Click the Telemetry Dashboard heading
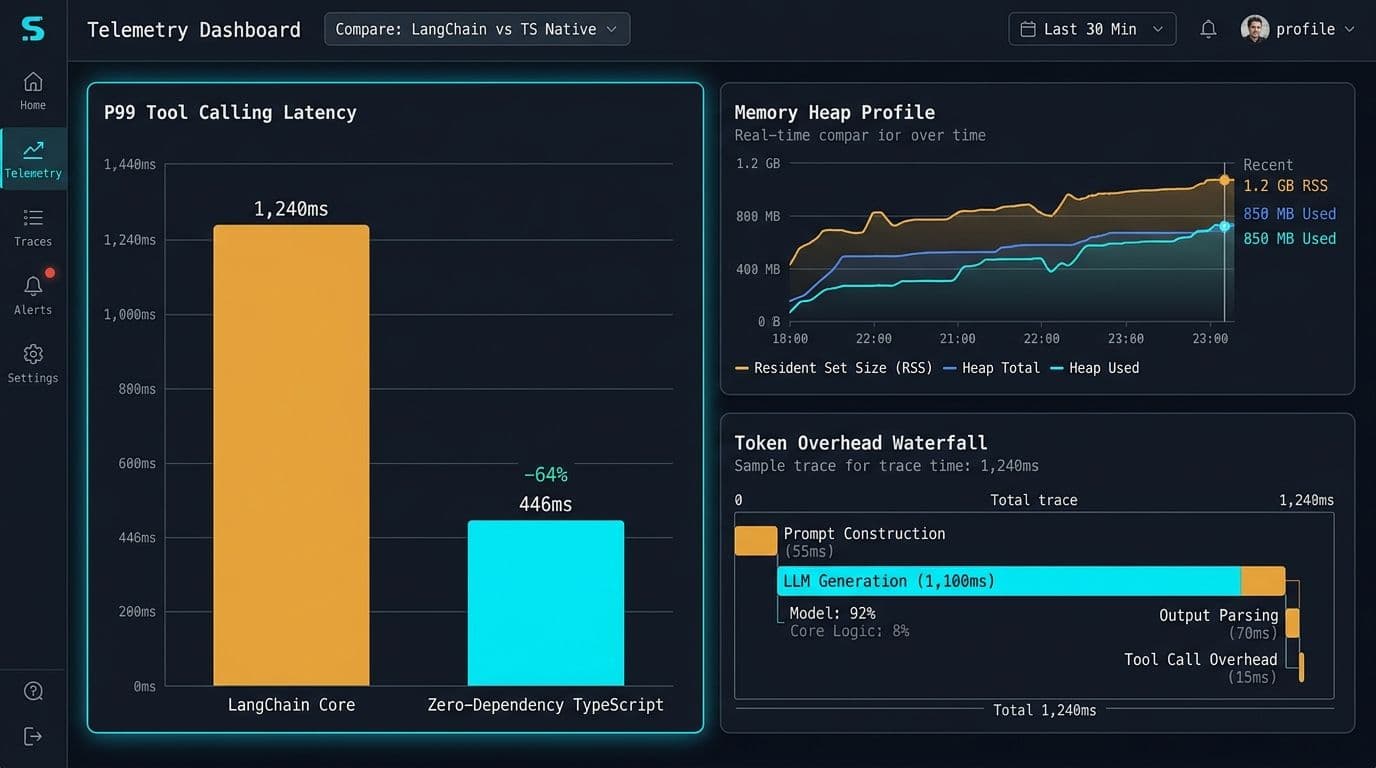 (194, 30)
